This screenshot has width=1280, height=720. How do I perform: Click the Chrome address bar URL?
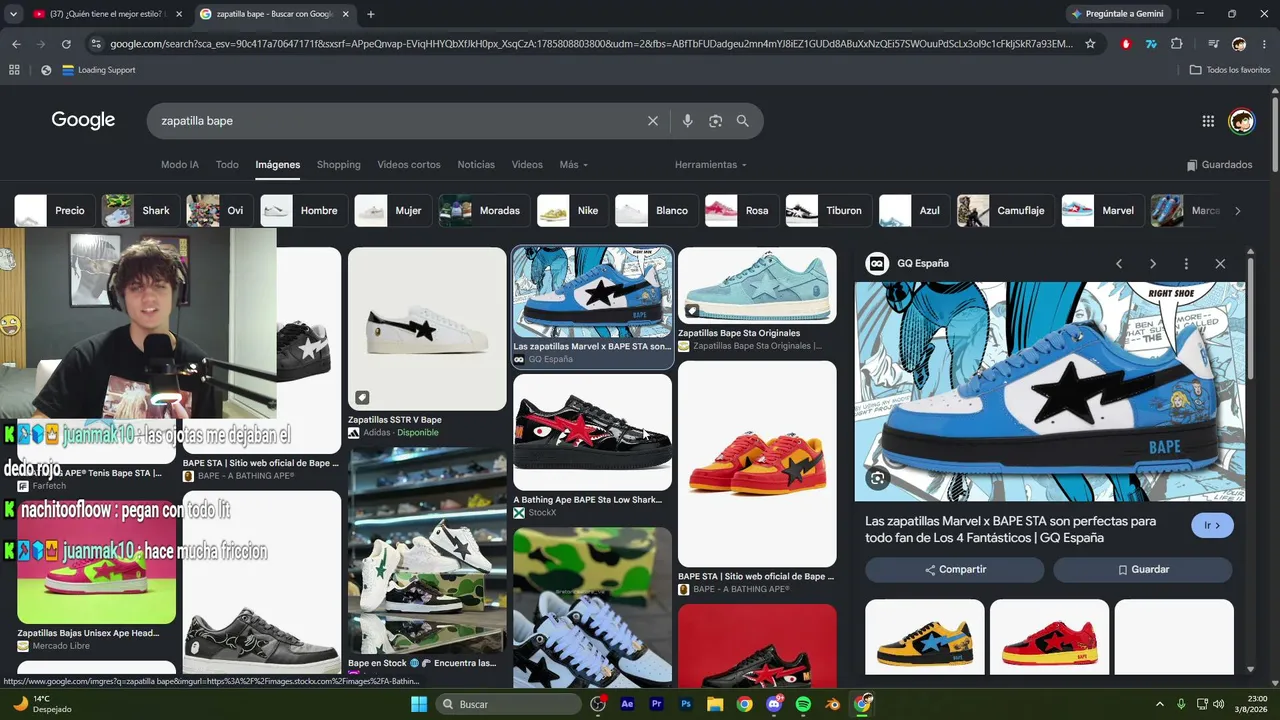coord(590,44)
